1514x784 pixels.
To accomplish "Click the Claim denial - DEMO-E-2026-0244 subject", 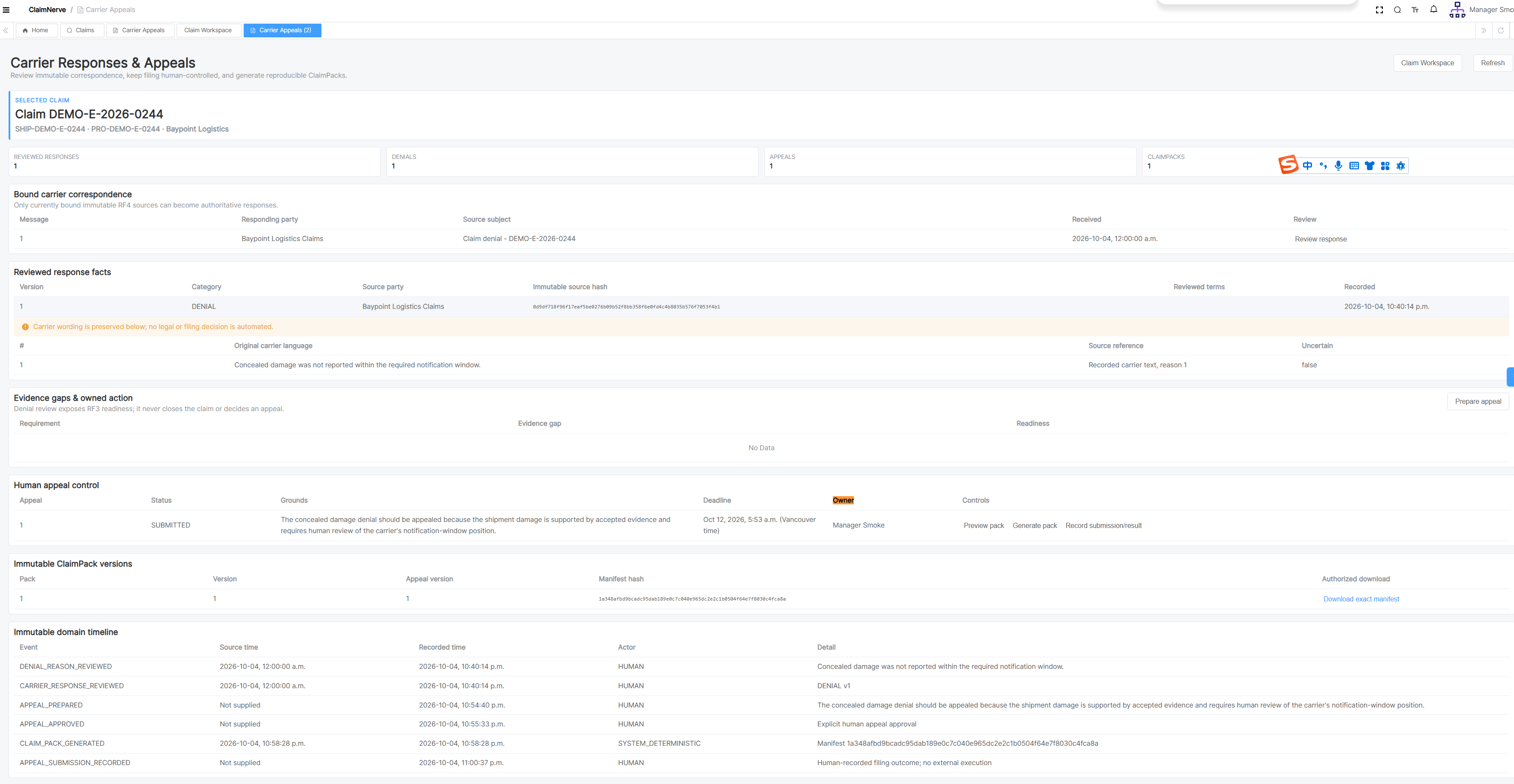I will click(x=519, y=238).
